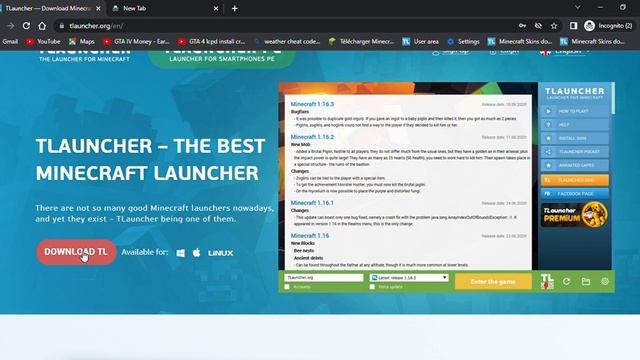Open the browser side panel icon
The image size is (640, 360).
click(x=573, y=26)
